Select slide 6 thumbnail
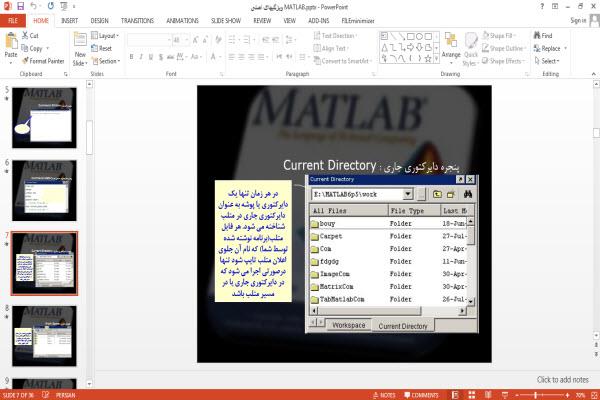 44,190
